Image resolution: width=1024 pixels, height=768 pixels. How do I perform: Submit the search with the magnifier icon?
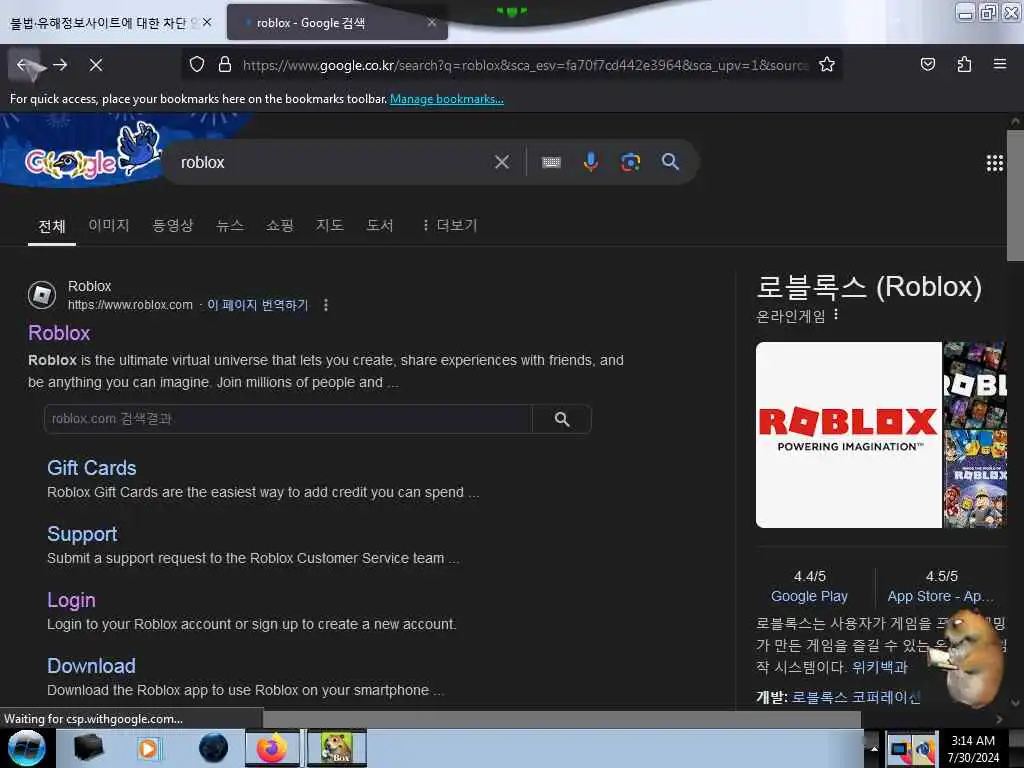pos(670,162)
